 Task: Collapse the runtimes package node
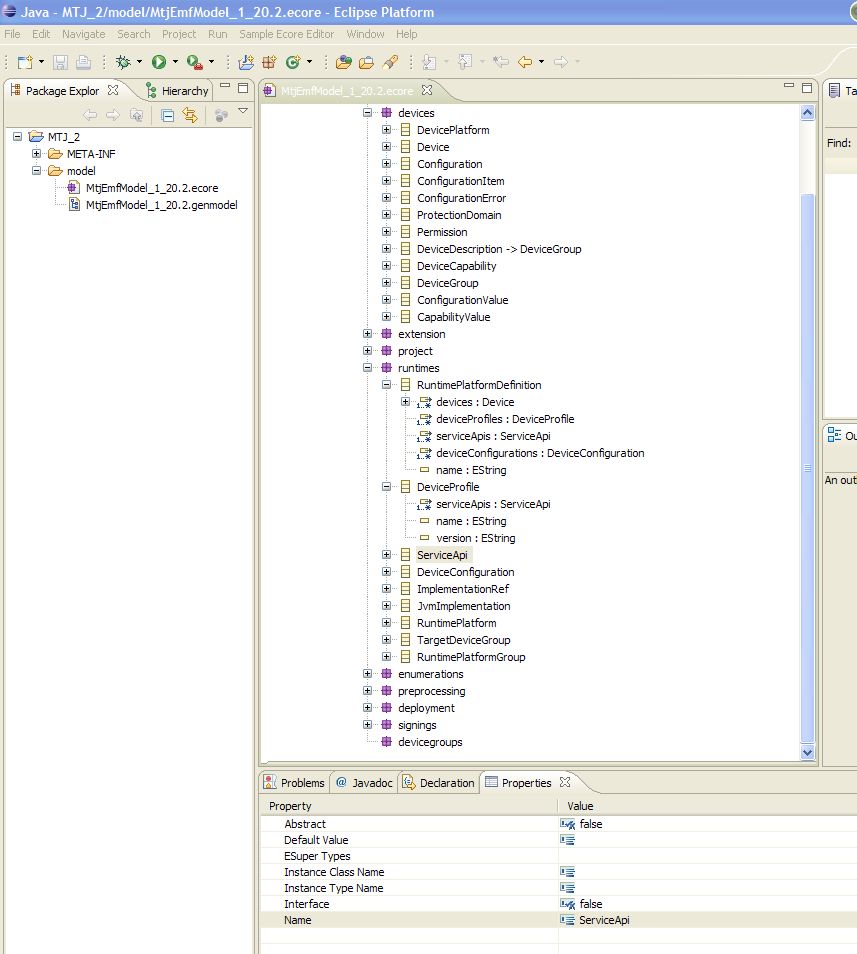coord(367,367)
